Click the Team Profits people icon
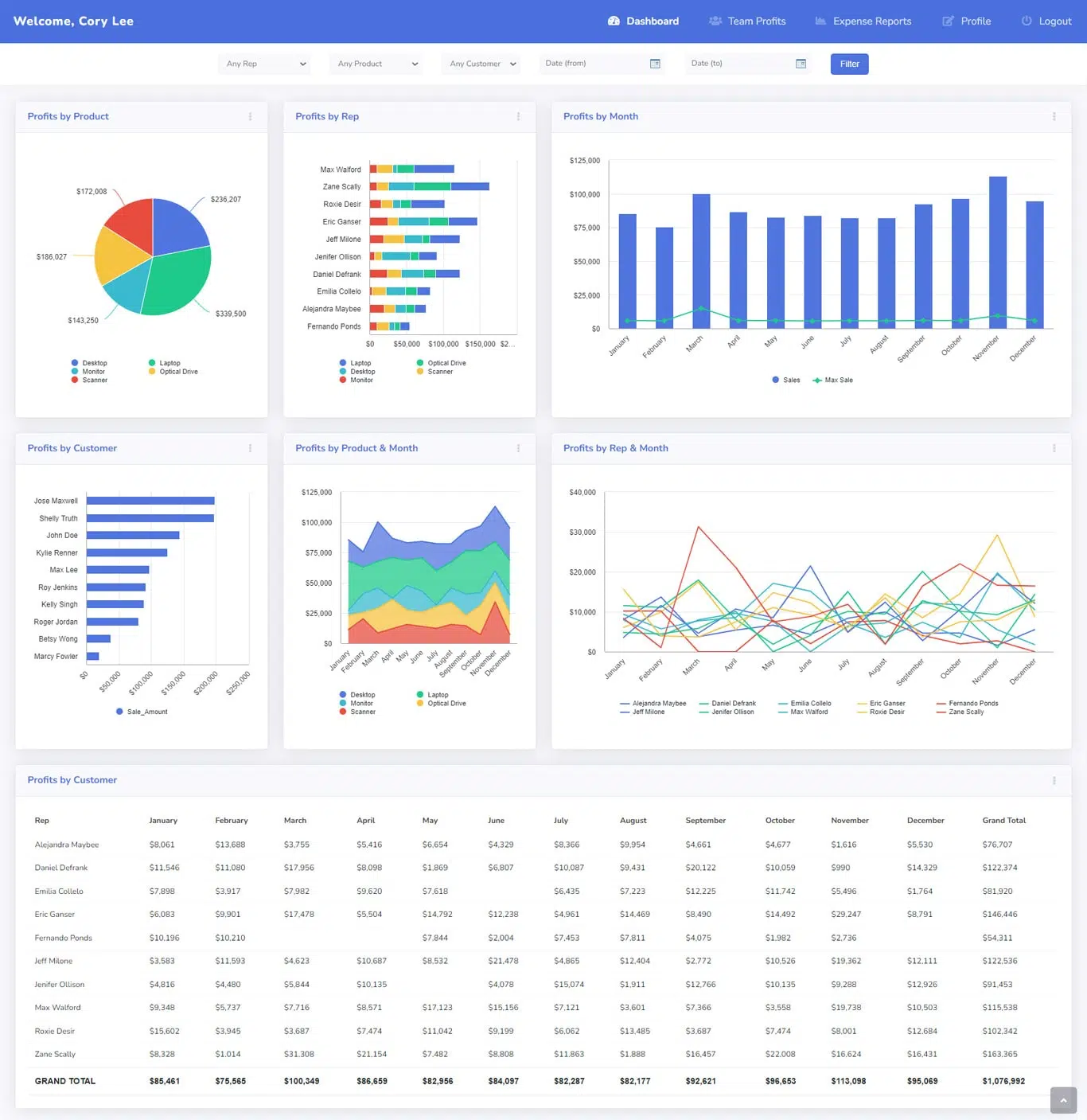This screenshot has width=1087, height=1120. [714, 21]
